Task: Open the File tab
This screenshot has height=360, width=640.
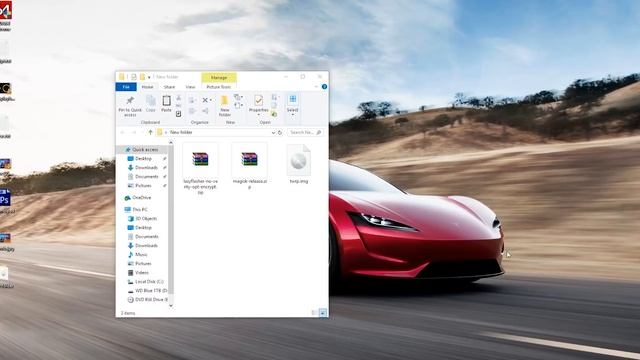Action: click(126, 87)
